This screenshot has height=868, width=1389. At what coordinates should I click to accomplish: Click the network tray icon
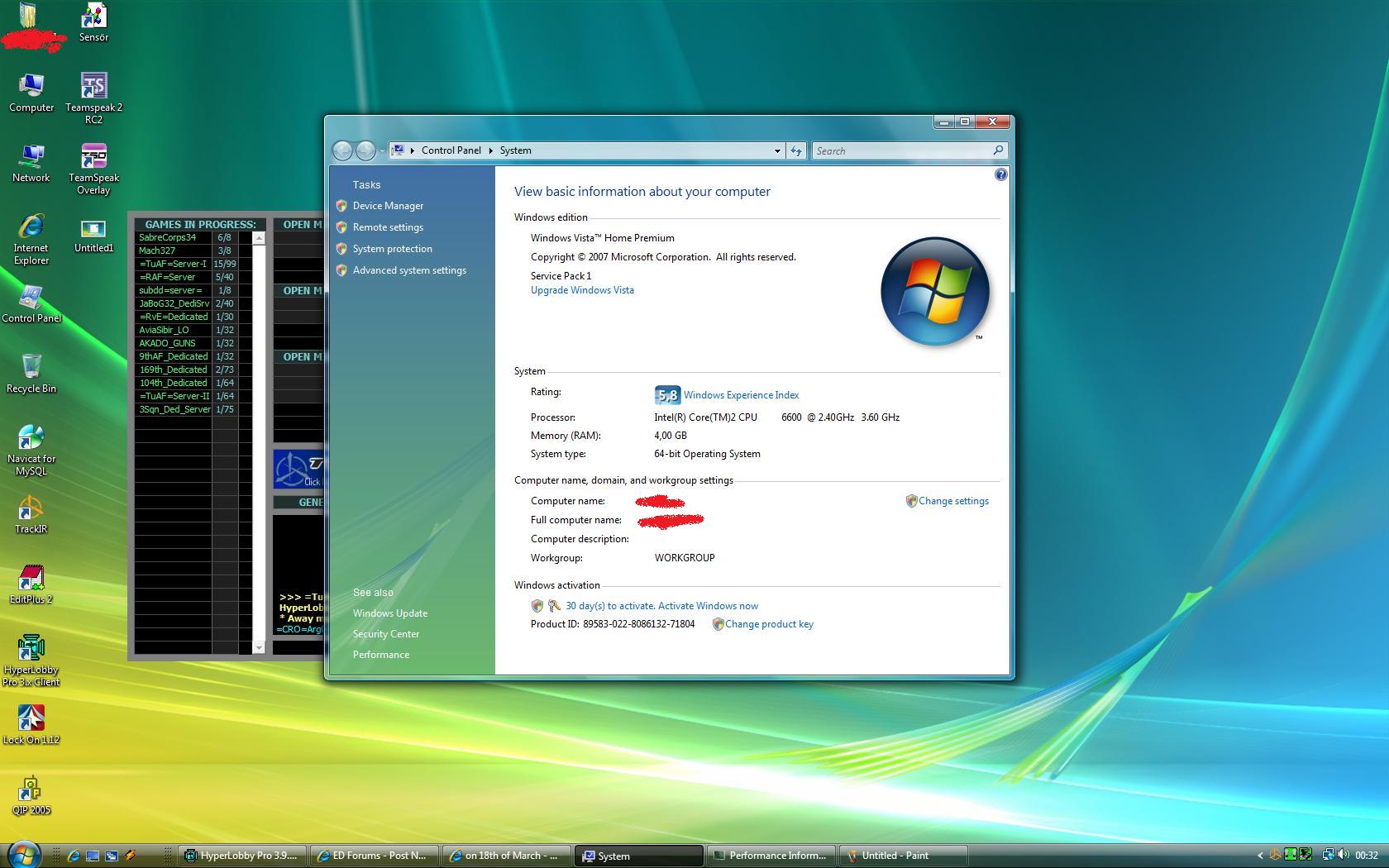[1328, 855]
